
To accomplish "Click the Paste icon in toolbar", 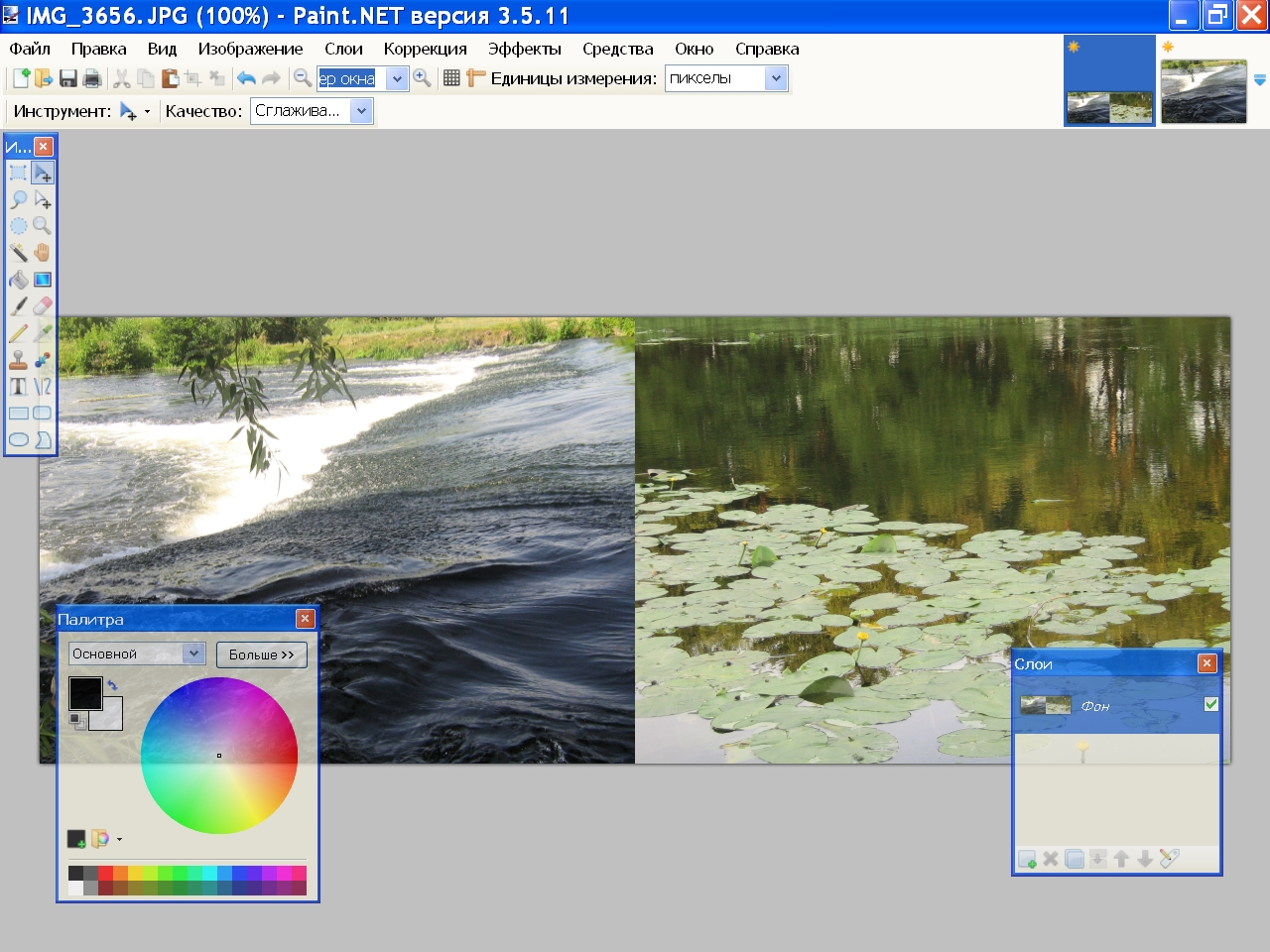I will point(170,78).
